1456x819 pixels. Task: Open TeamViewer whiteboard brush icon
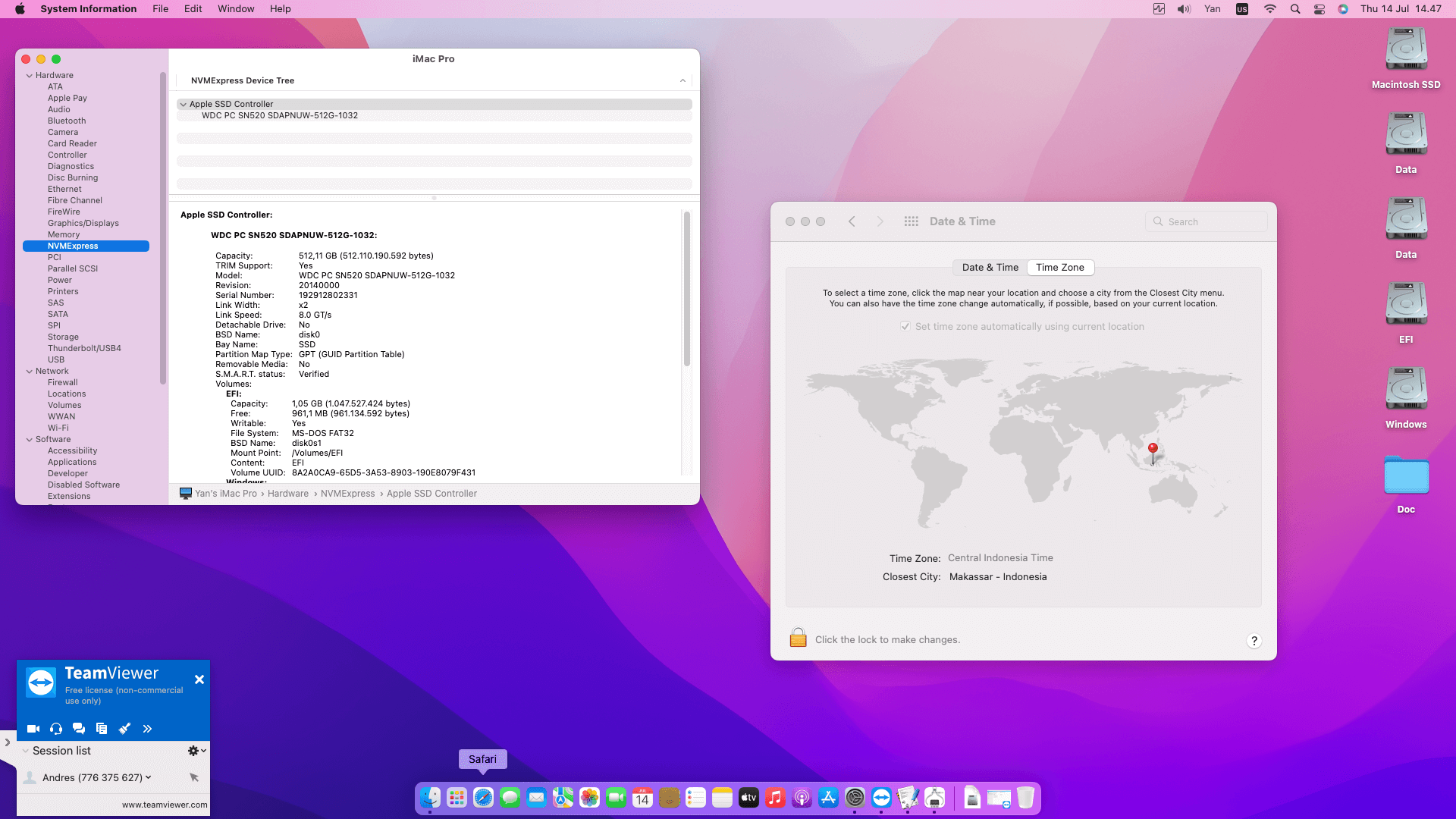point(124,729)
